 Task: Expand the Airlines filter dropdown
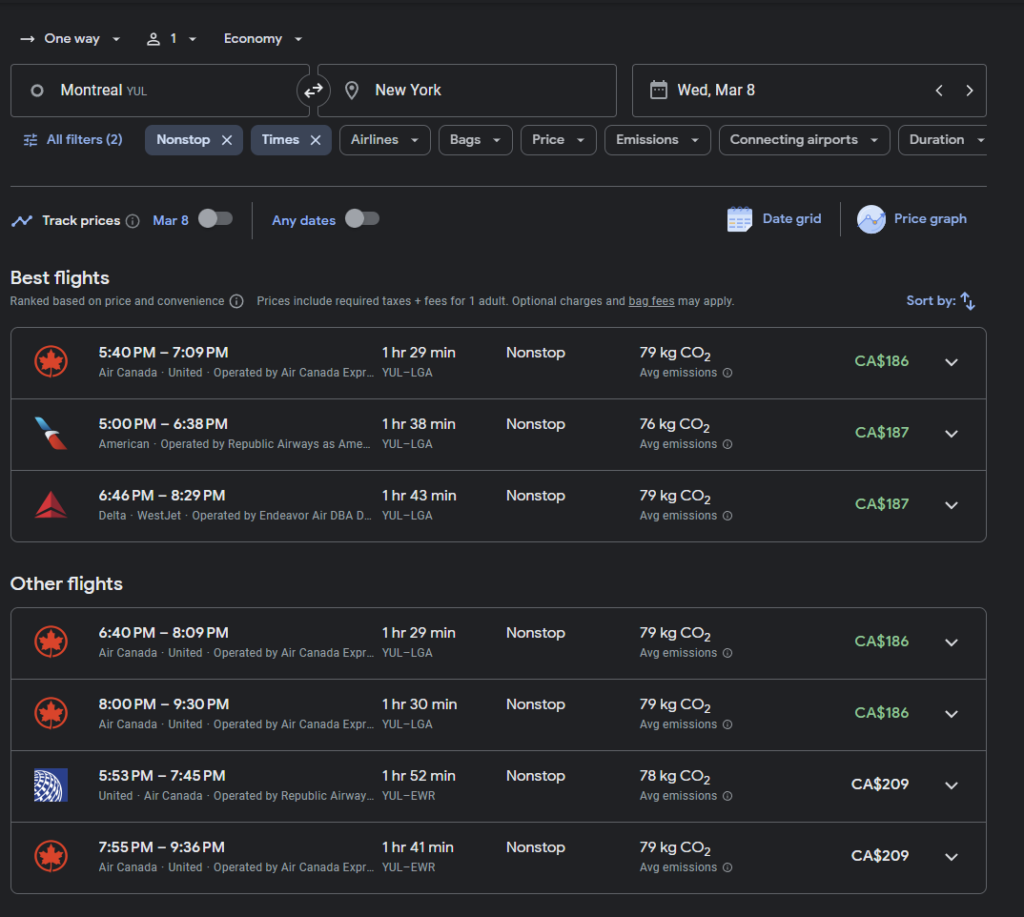[x=384, y=140]
